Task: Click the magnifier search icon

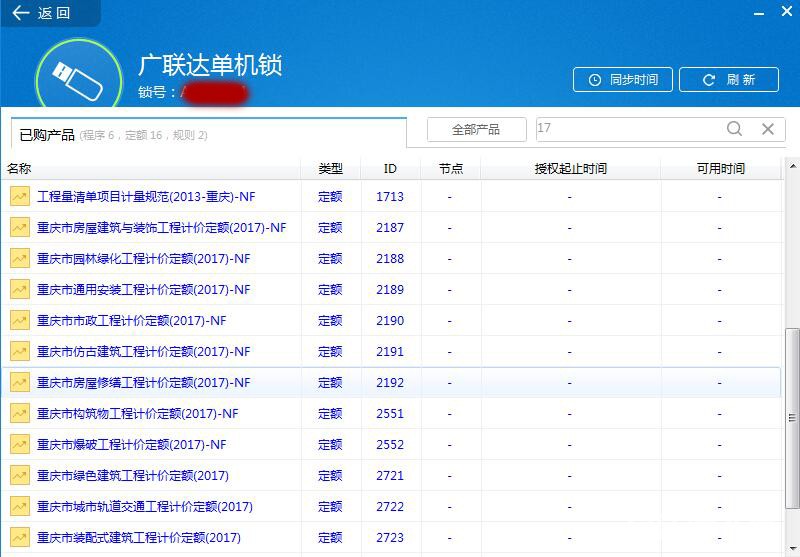Action: click(734, 129)
